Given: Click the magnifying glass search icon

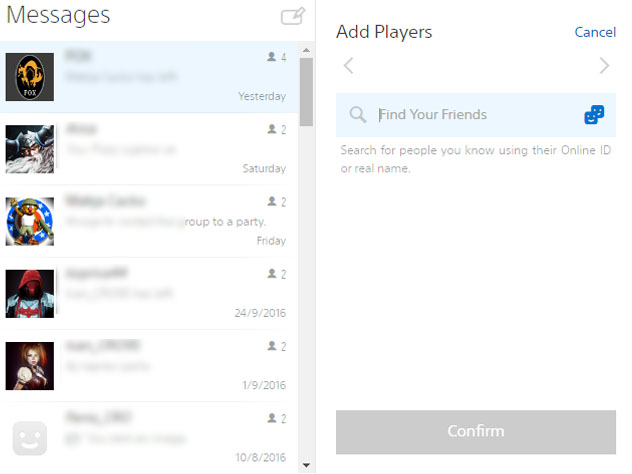Looking at the screenshot, I should [357, 115].
